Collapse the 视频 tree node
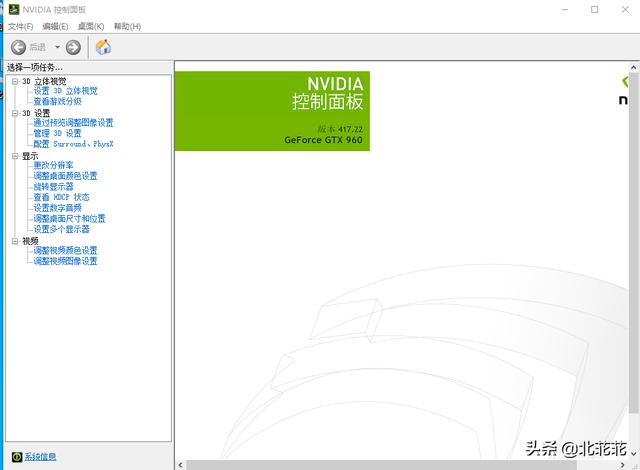 [15, 241]
